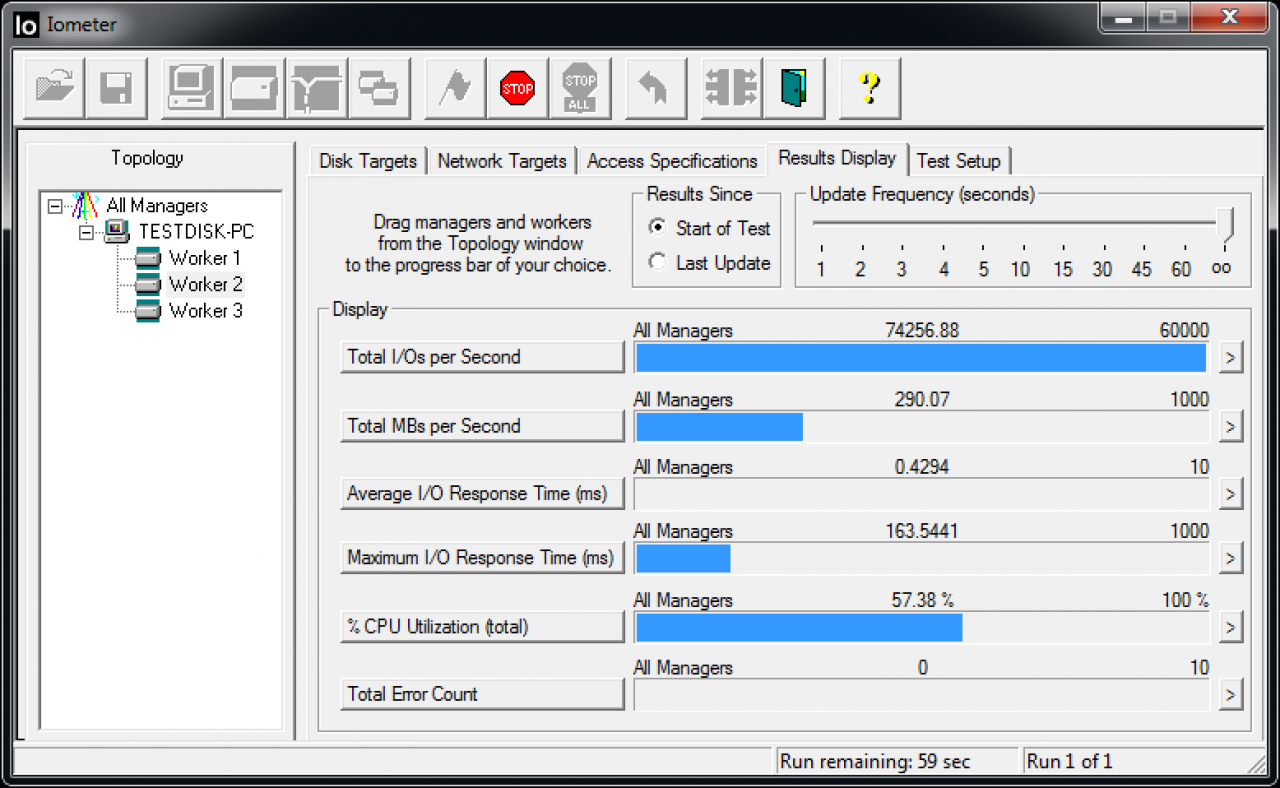This screenshot has width=1280, height=788.
Task: Collapse the All Managers tree node
Action: point(55,206)
